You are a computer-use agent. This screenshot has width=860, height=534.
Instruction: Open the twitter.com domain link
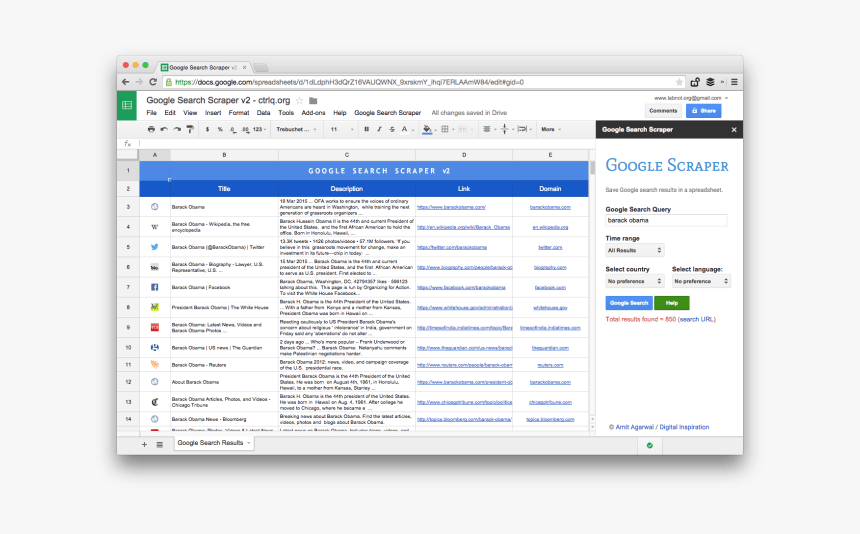pos(550,247)
